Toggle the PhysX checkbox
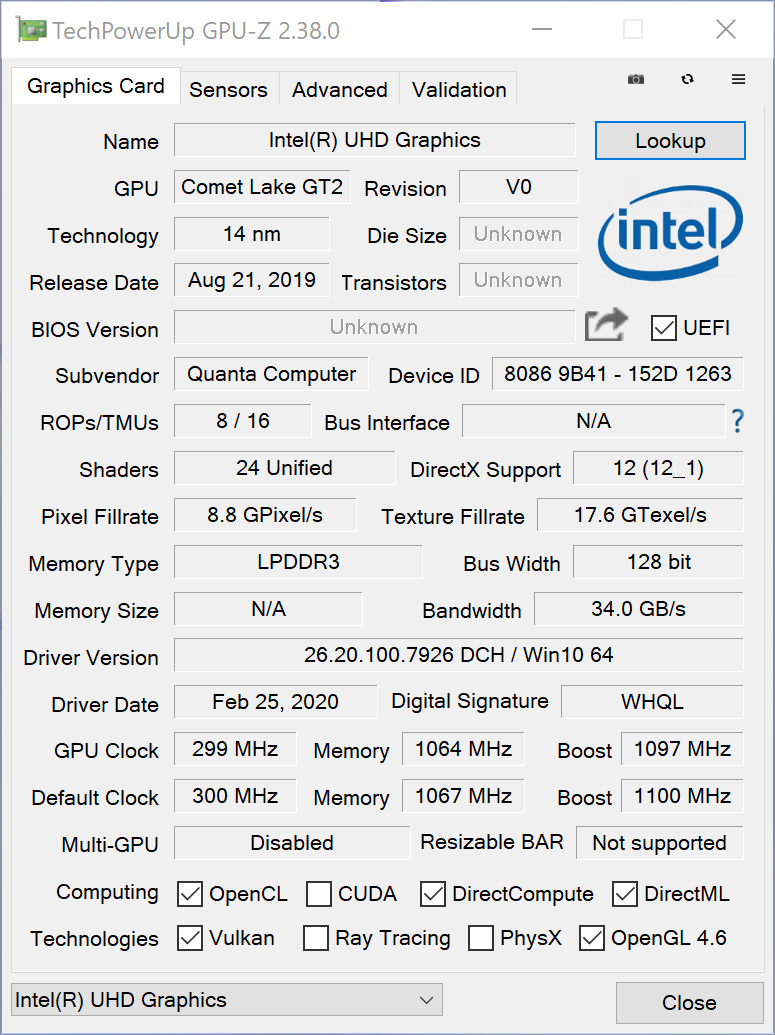Image resolution: width=775 pixels, height=1035 pixels. (x=481, y=938)
